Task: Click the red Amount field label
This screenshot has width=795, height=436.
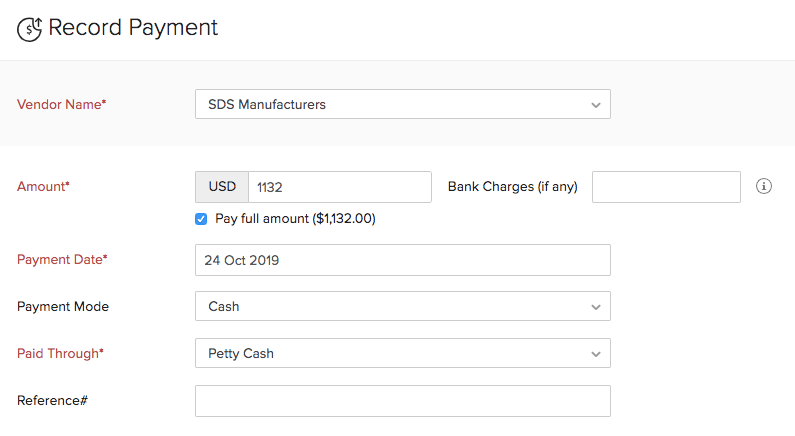Action: (x=43, y=186)
